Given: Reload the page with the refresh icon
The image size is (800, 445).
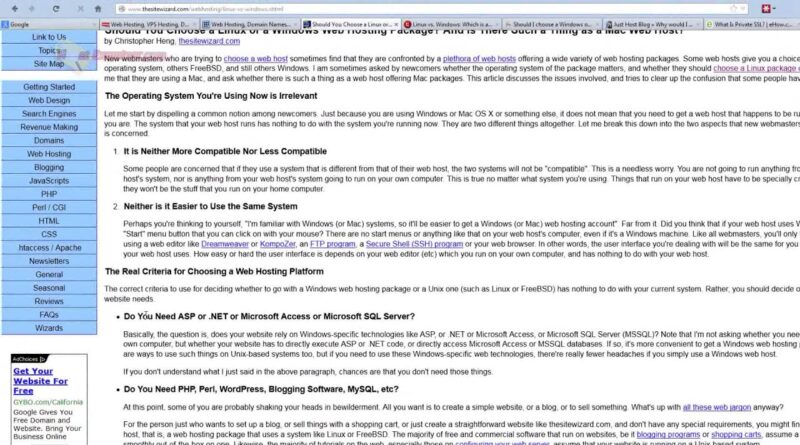Looking at the screenshot, I should 56,9.
